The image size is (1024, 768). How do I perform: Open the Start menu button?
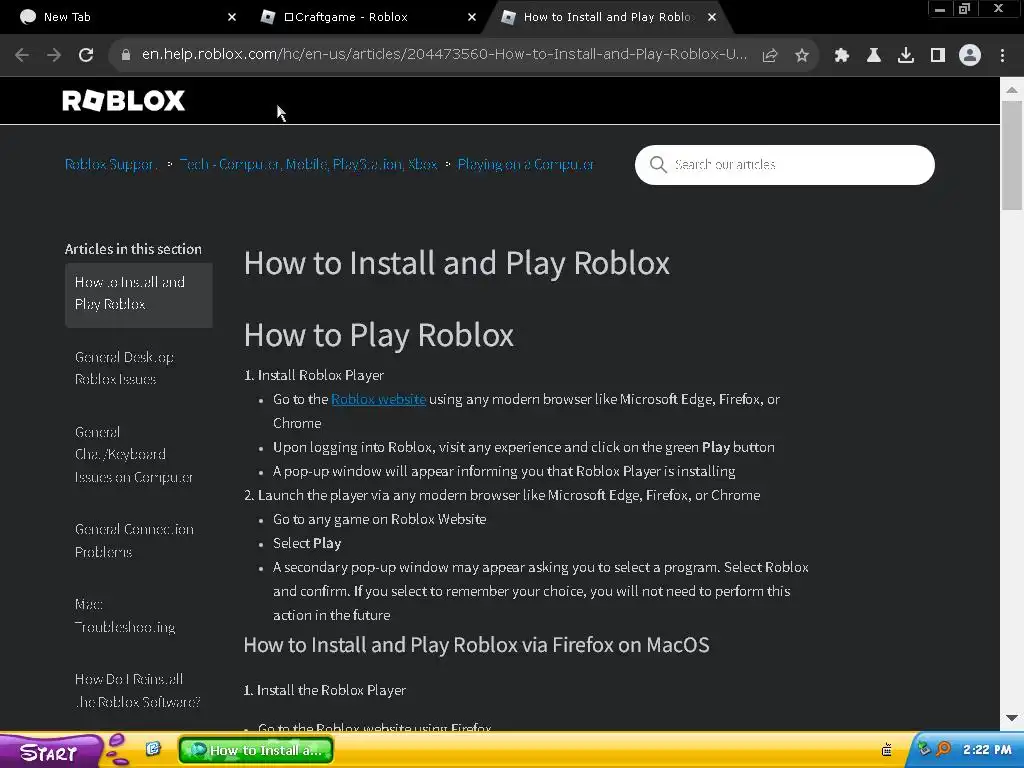50,752
